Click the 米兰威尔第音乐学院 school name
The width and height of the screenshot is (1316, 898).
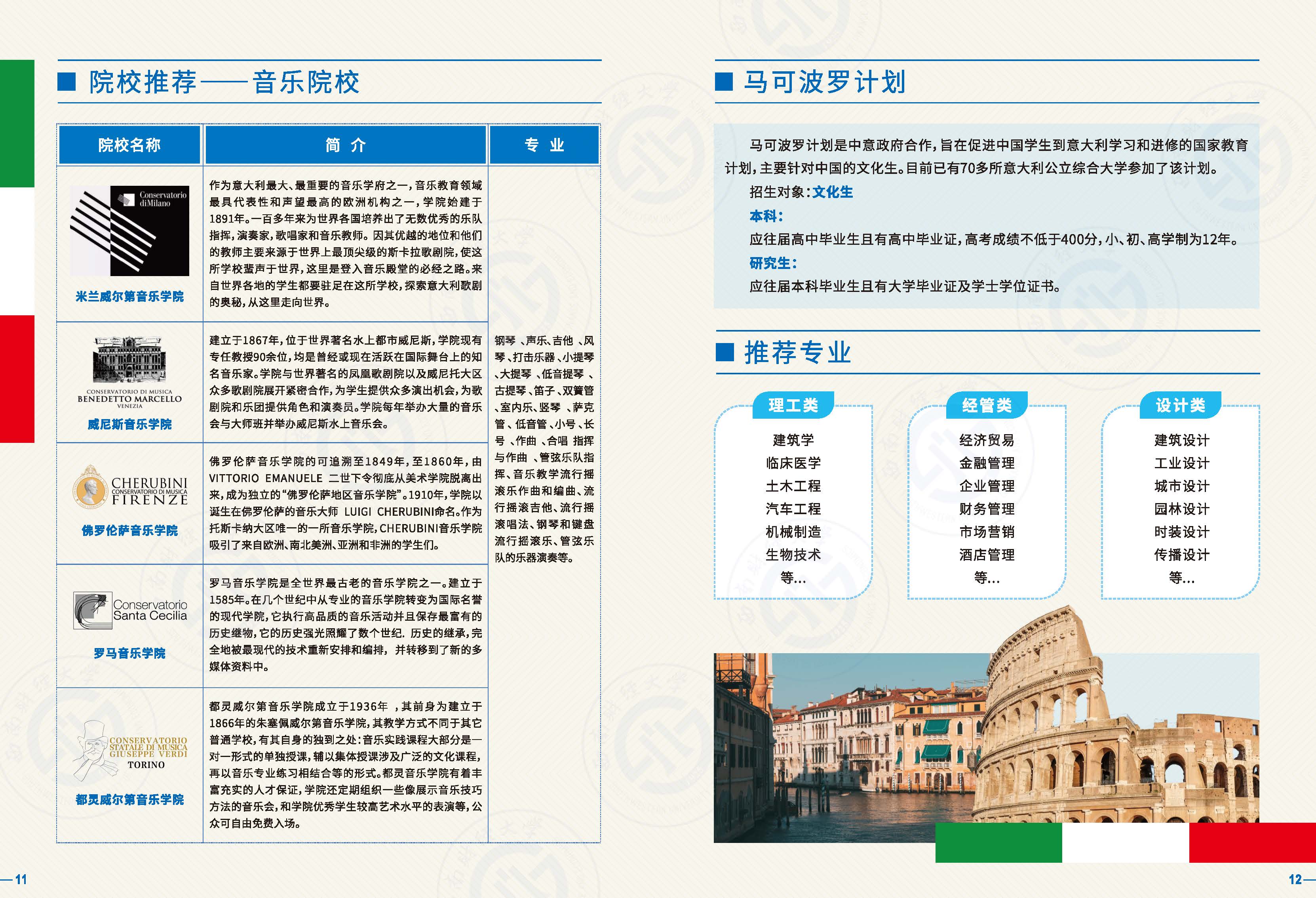pyautogui.click(x=129, y=296)
